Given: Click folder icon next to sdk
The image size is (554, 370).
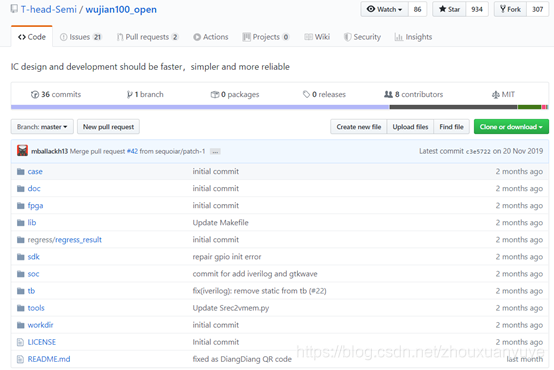Looking at the screenshot, I should [x=20, y=257].
